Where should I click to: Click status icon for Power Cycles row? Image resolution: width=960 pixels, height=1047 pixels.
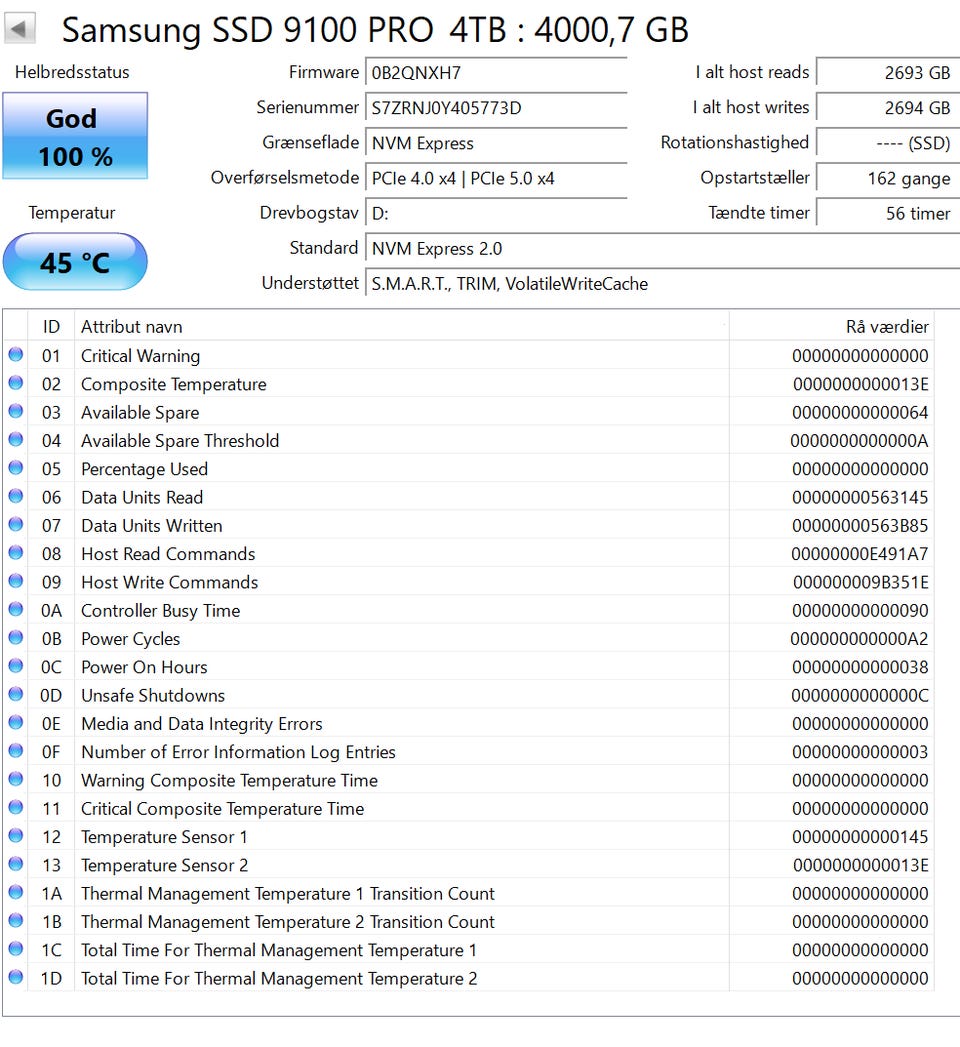(15, 638)
